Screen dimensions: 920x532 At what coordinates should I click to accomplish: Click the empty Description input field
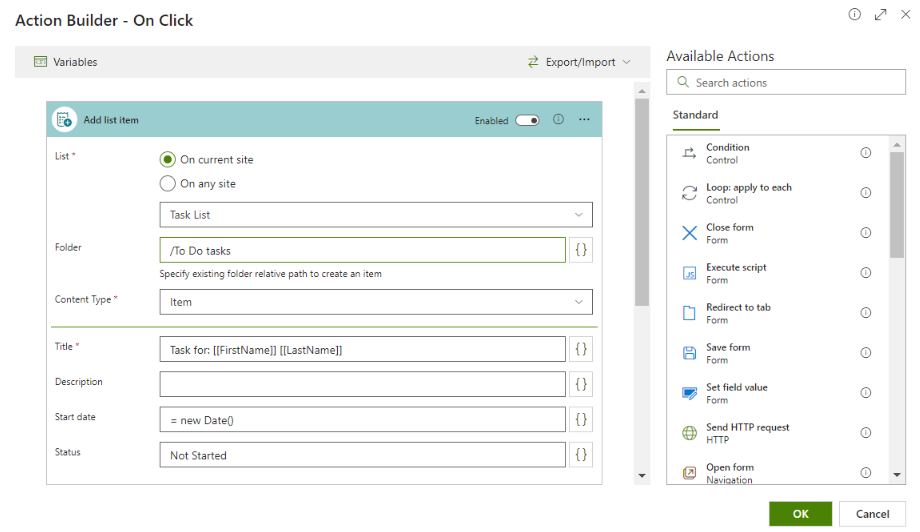pos(363,384)
